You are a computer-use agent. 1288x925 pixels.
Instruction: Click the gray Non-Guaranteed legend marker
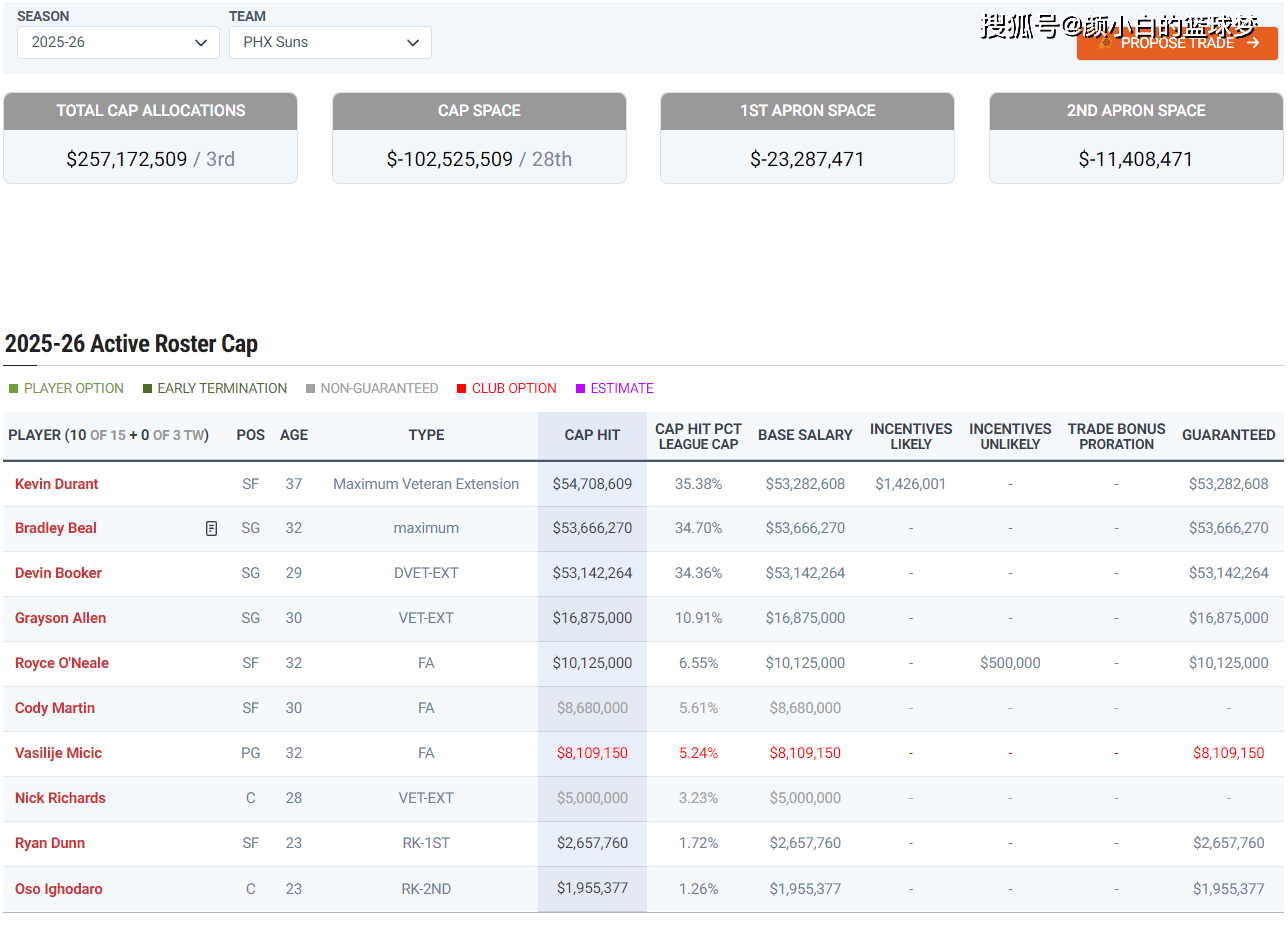coord(310,388)
